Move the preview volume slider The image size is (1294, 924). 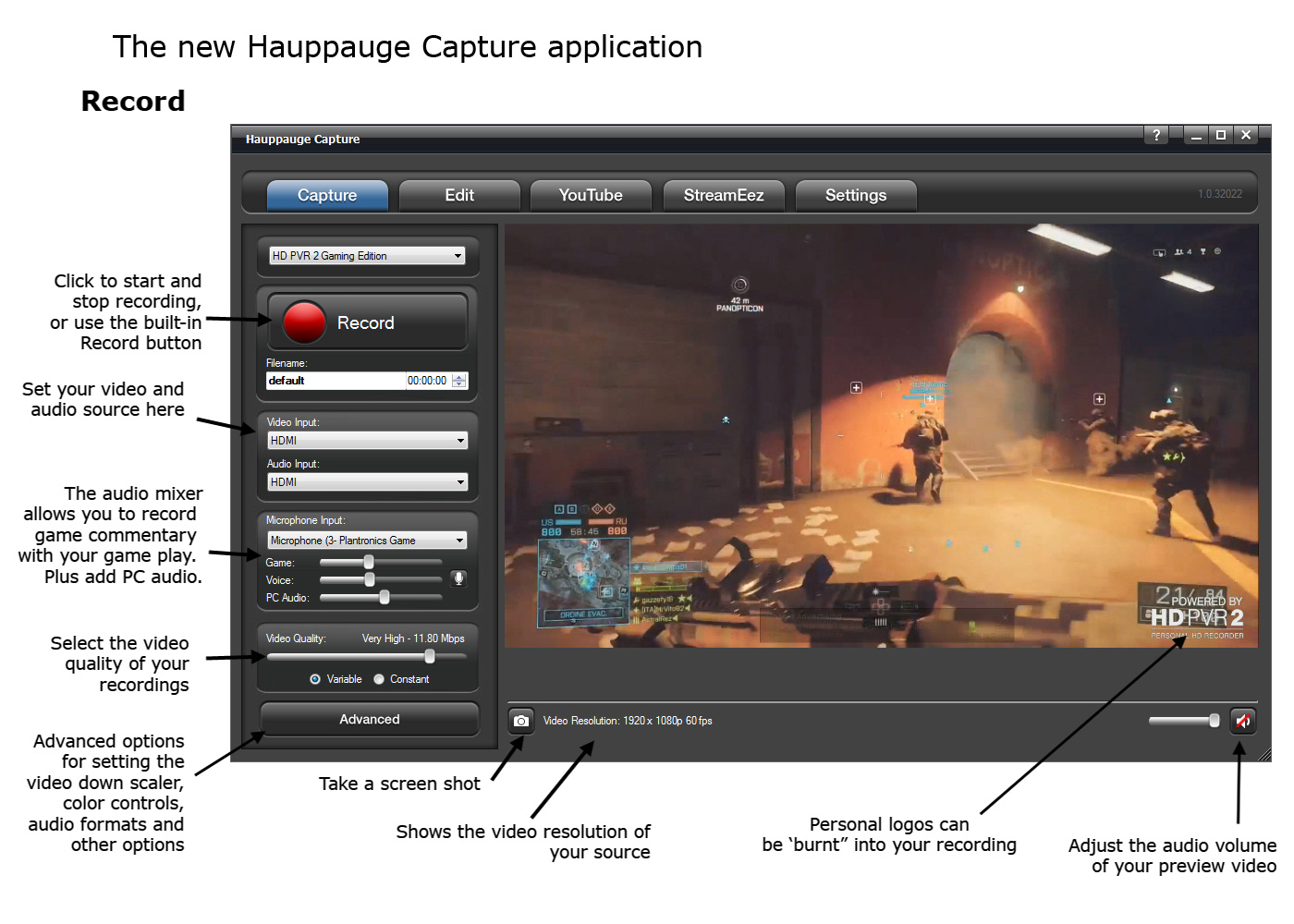1212,720
